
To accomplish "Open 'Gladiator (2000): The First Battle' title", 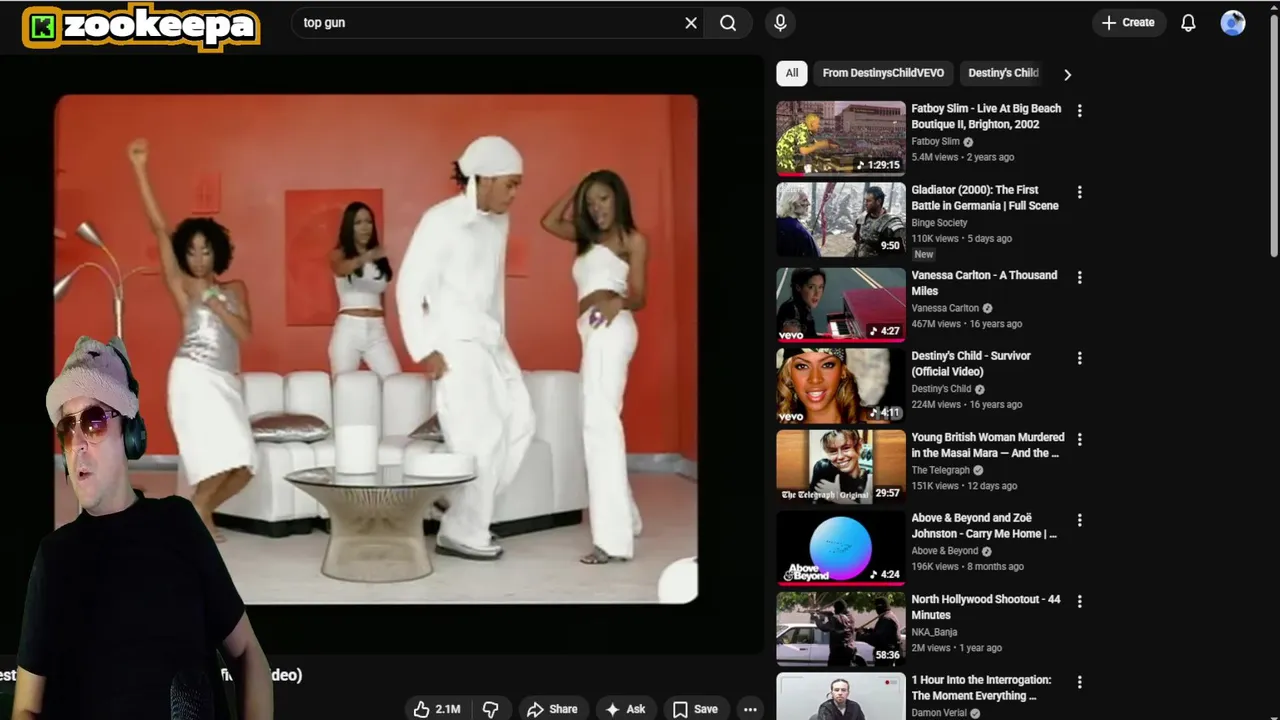I will coord(985,197).
